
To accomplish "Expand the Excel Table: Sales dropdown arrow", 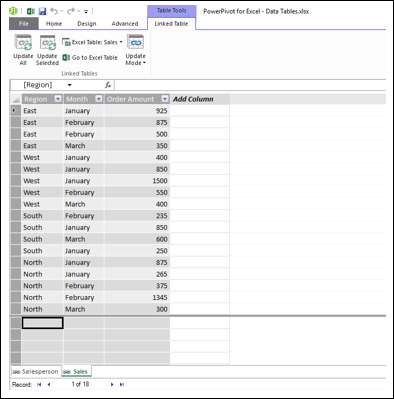I will pyautogui.click(x=121, y=42).
